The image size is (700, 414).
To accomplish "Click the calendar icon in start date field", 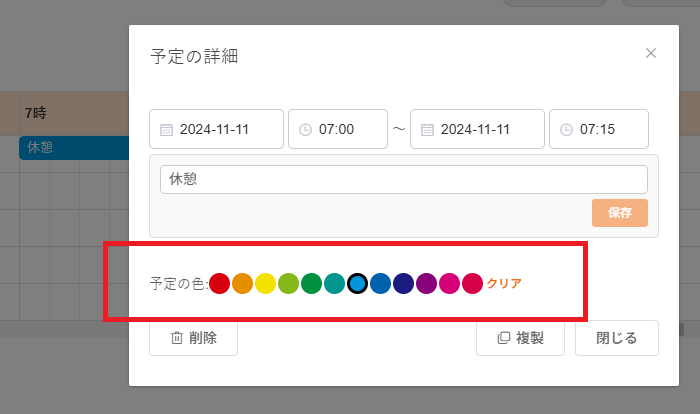I will tap(167, 130).
